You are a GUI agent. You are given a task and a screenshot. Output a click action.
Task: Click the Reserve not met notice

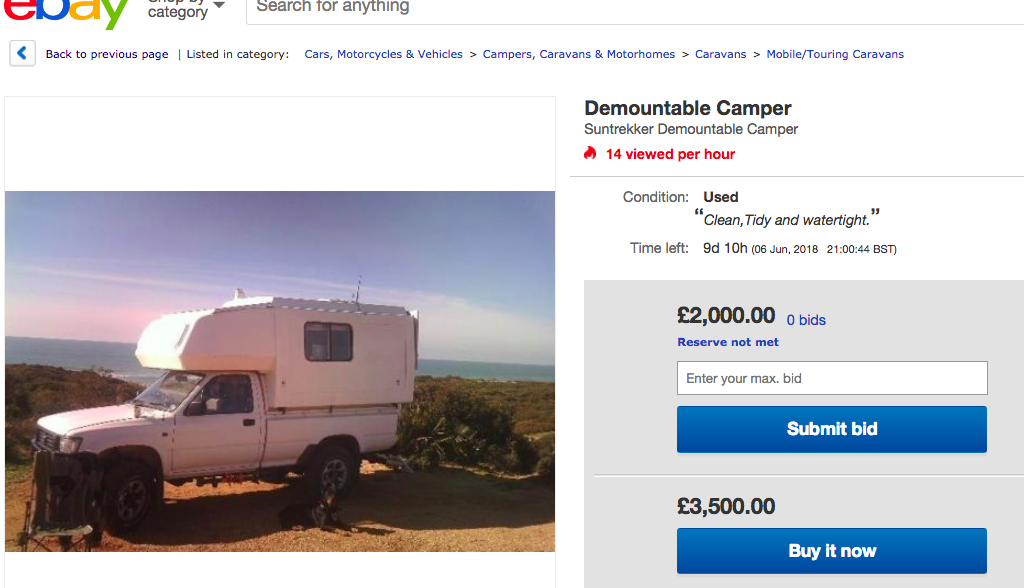[x=728, y=342]
